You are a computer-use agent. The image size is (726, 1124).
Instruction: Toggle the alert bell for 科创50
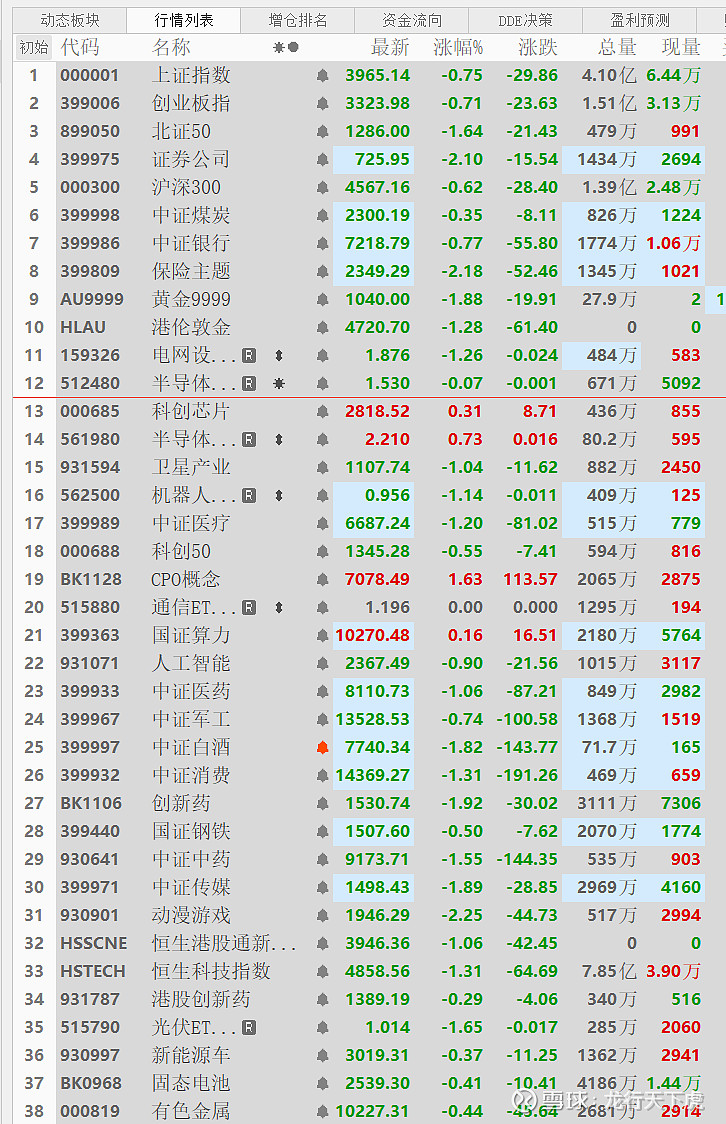pos(322,551)
